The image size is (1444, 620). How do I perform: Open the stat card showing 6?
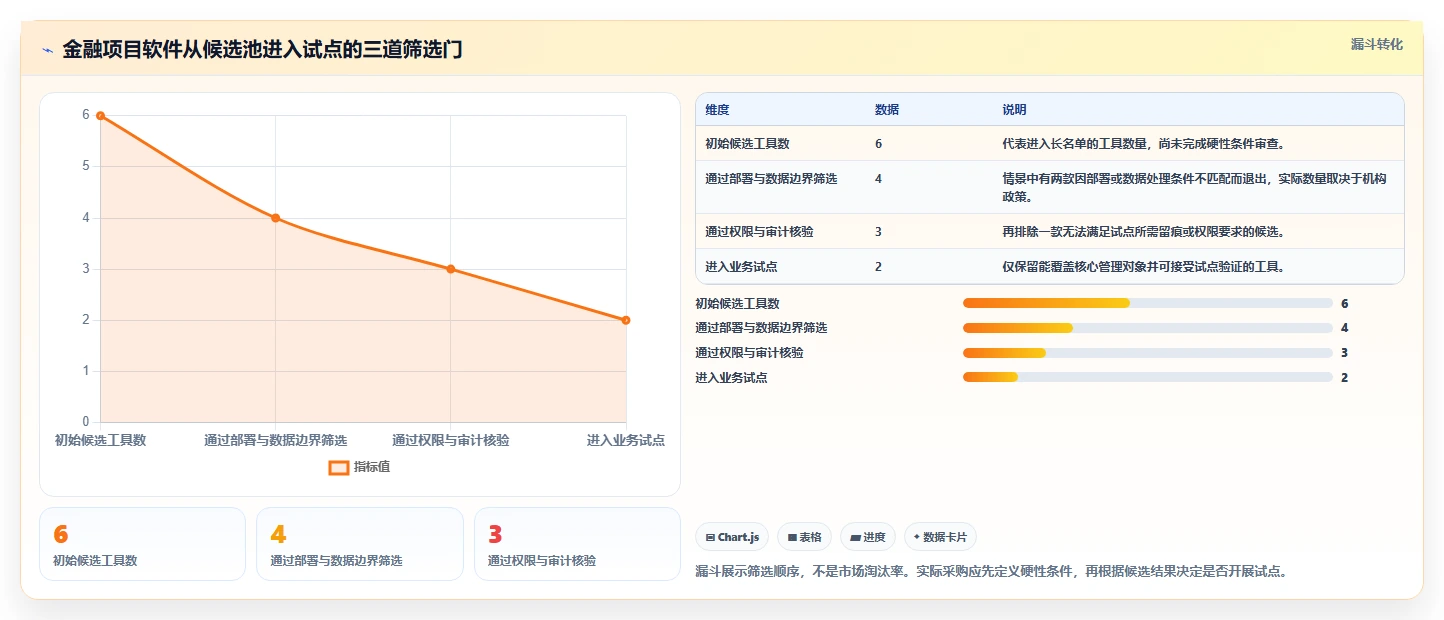click(142, 544)
